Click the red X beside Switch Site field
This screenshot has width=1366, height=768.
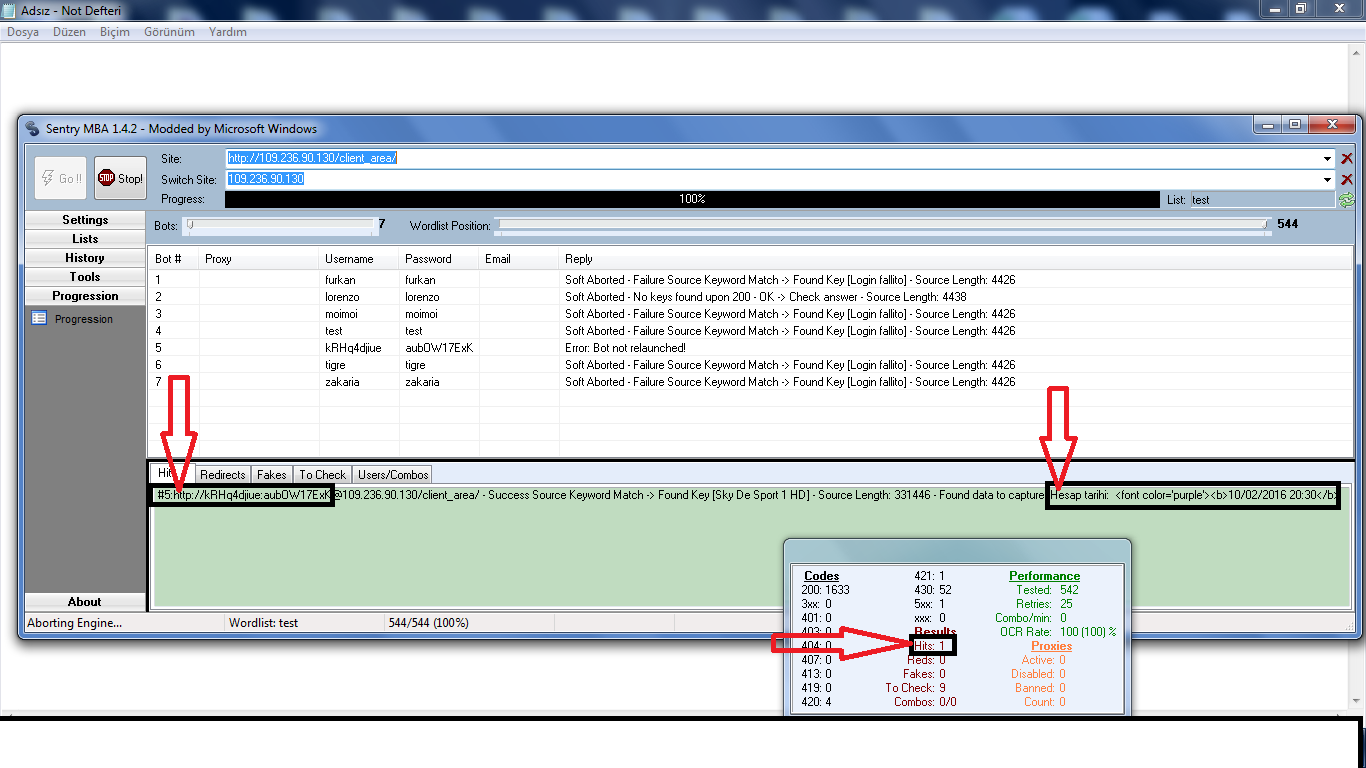[1346, 179]
